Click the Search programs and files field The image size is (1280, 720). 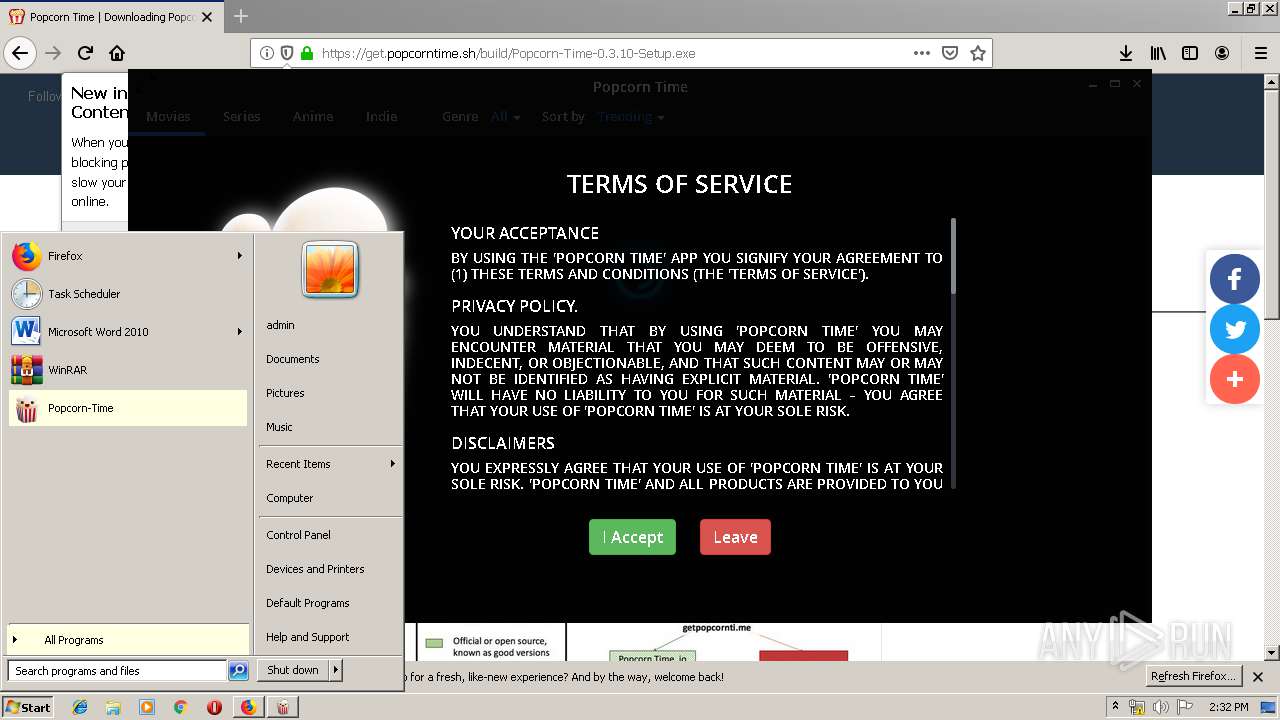pyautogui.click(x=118, y=671)
